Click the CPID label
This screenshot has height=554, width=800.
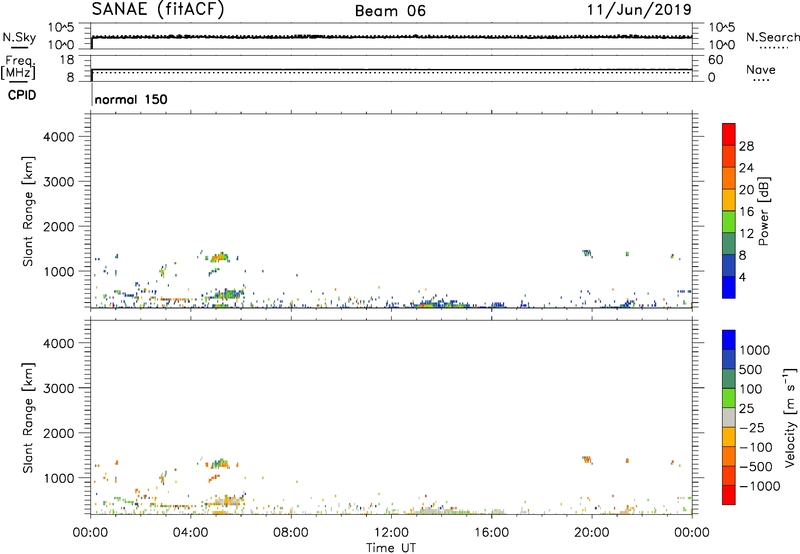point(22,95)
